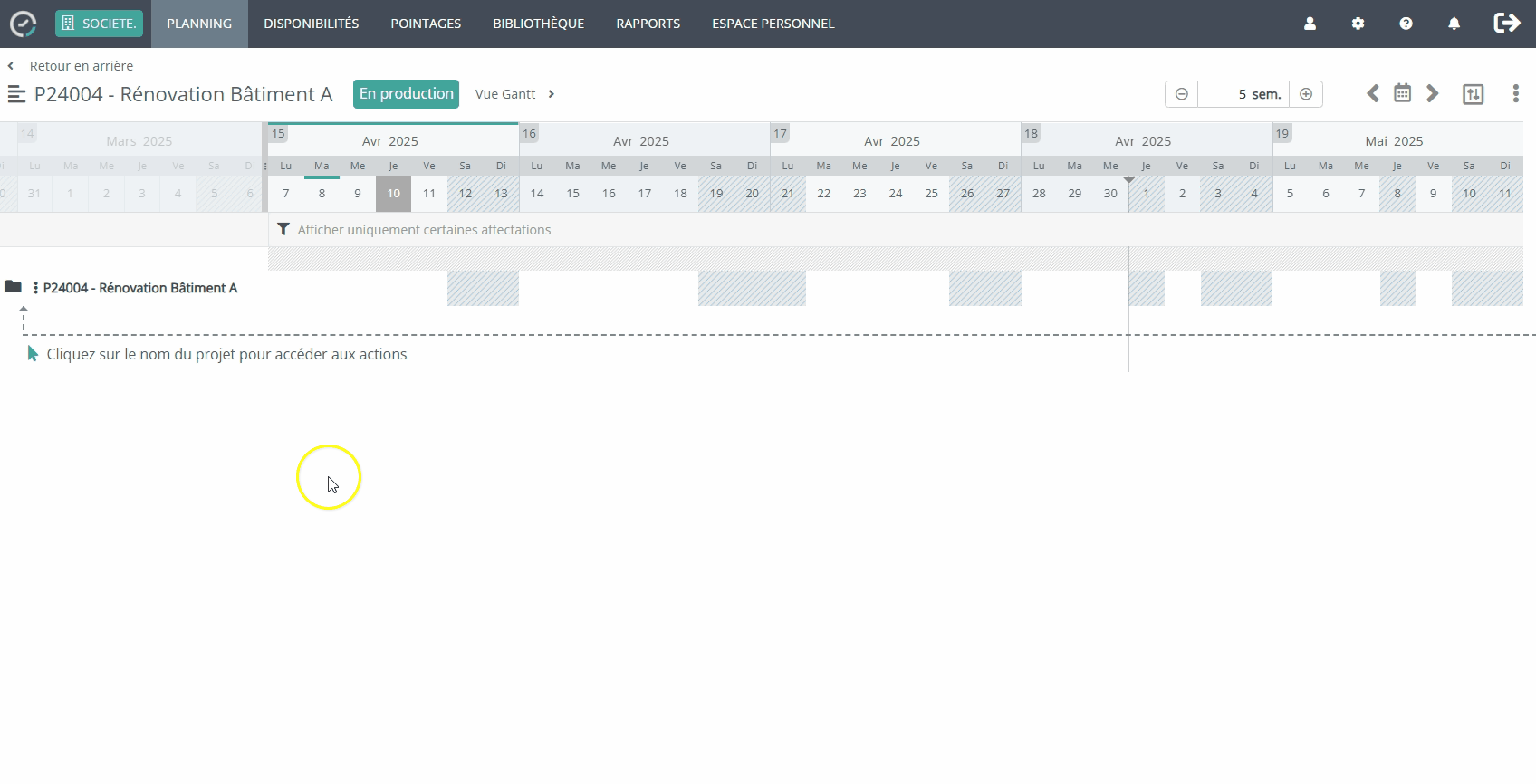Open RAPPORTS section
The image size is (1536, 784).
[648, 24]
